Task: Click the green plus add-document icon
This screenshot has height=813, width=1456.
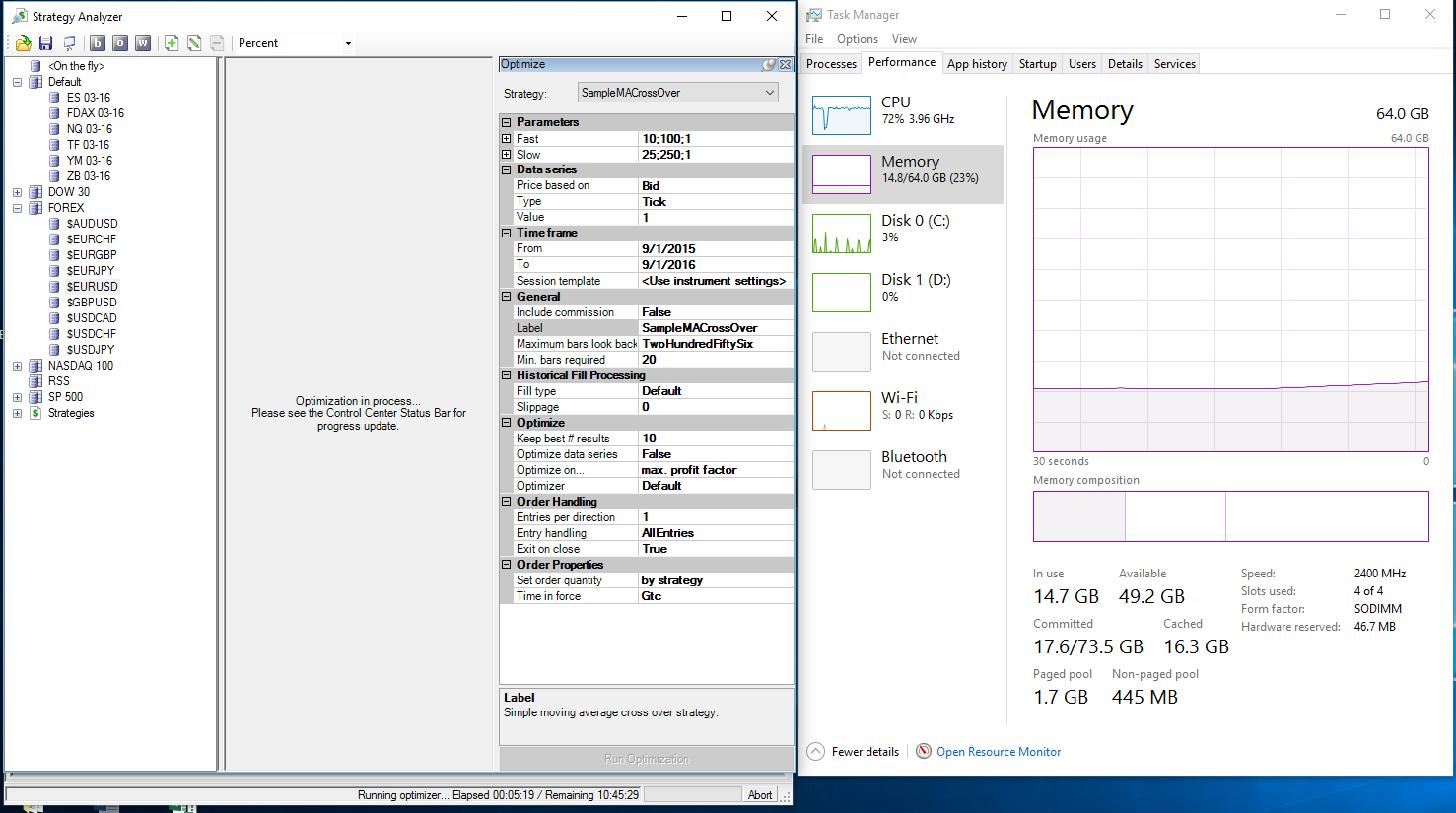Action: point(172,43)
